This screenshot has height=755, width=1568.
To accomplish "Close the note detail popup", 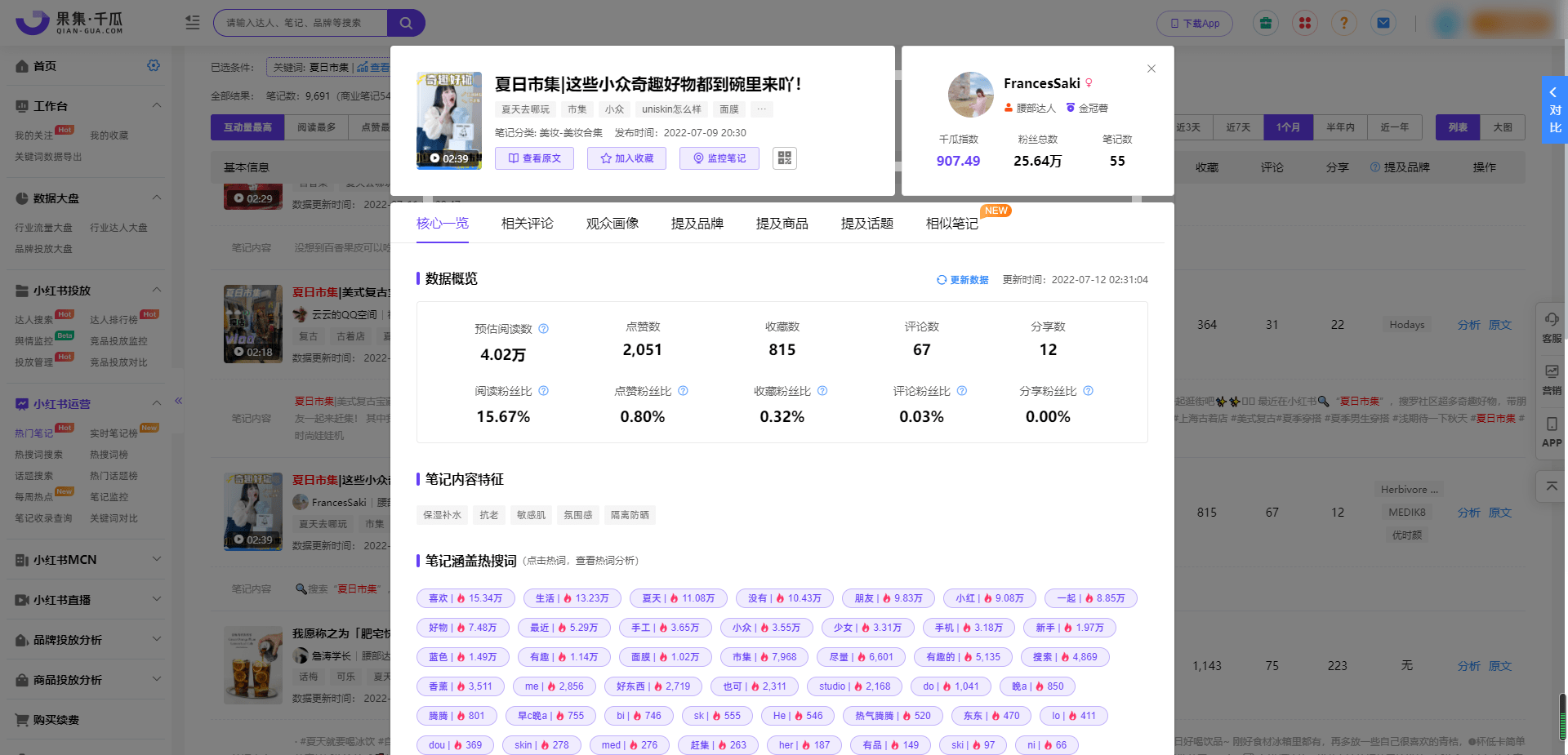I will point(1151,69).
